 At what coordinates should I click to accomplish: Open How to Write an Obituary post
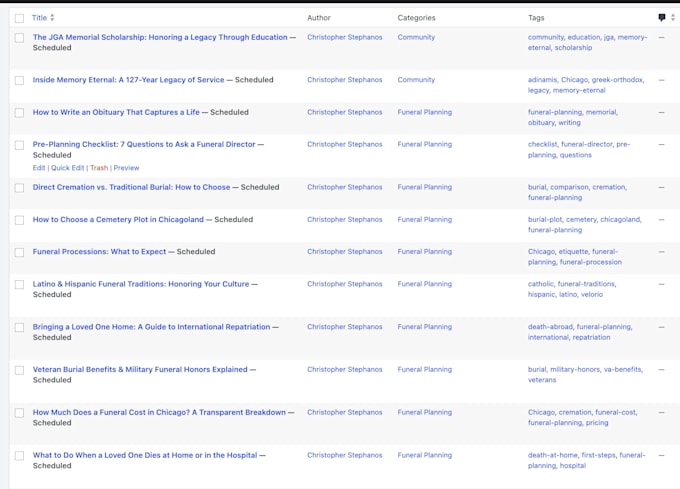pyautogui.click(x=116, y=112)
